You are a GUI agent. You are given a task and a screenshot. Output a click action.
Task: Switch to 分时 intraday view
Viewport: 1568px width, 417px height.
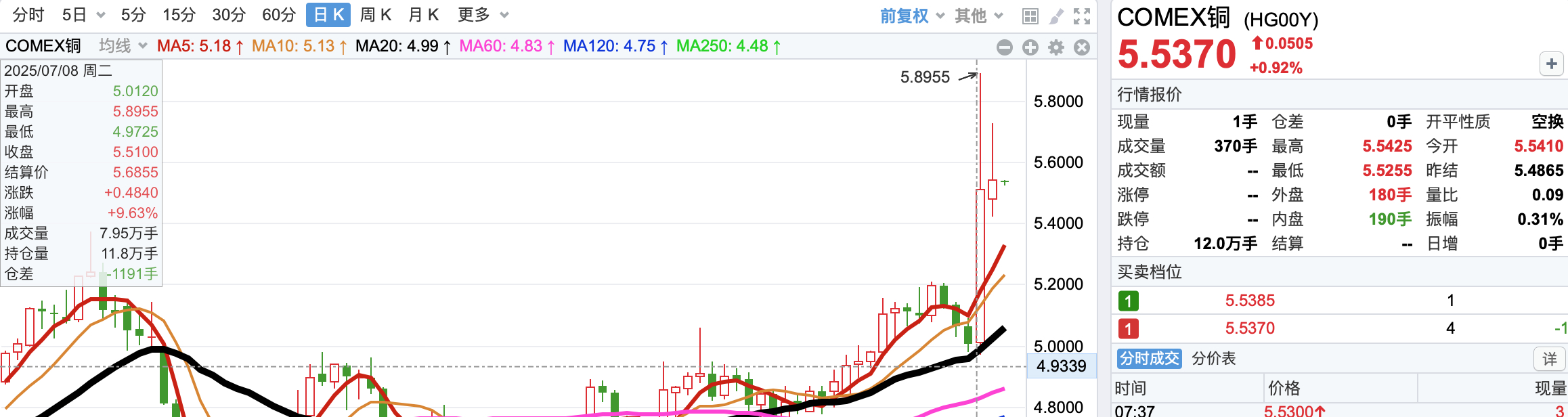(28, 15)
